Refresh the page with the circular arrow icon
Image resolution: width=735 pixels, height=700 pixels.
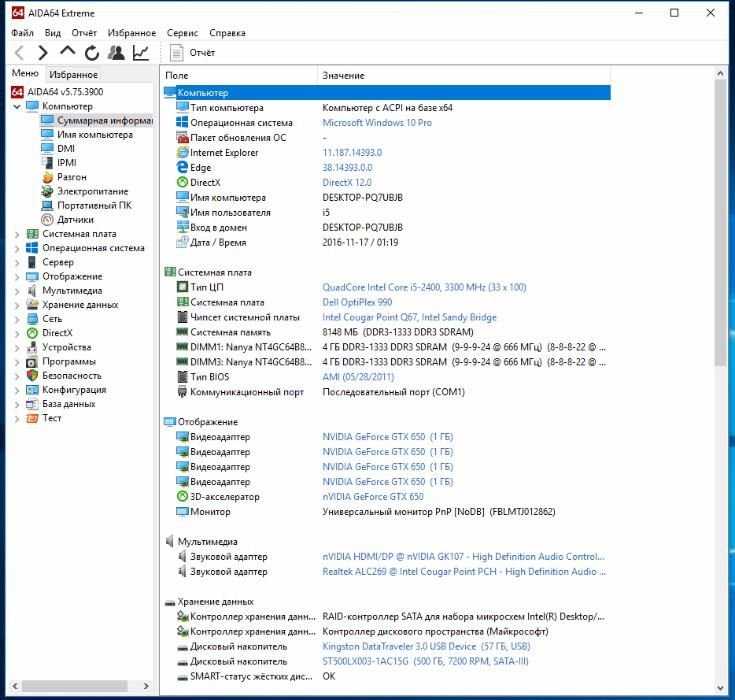coord(92,53)
